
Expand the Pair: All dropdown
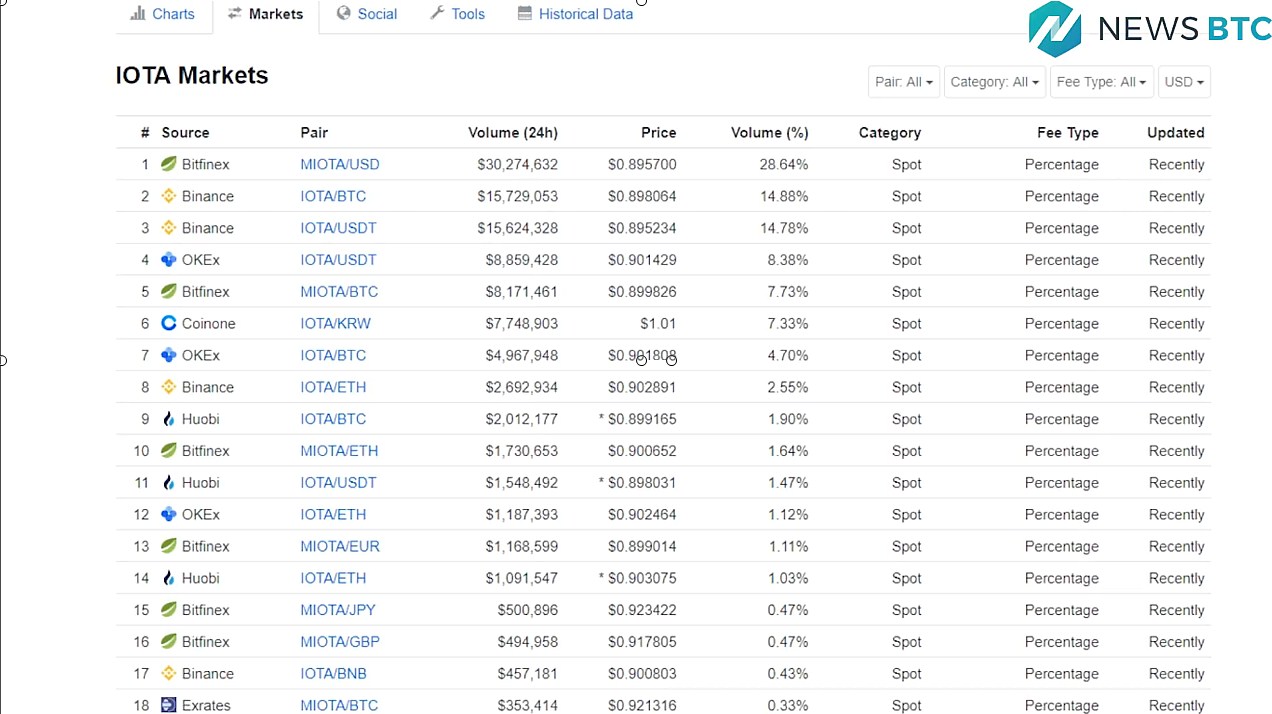(904, 82)
